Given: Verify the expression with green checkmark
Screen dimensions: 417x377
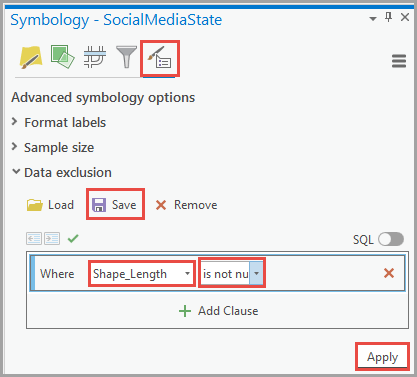Looking at the screenshot, I should 73,238.
